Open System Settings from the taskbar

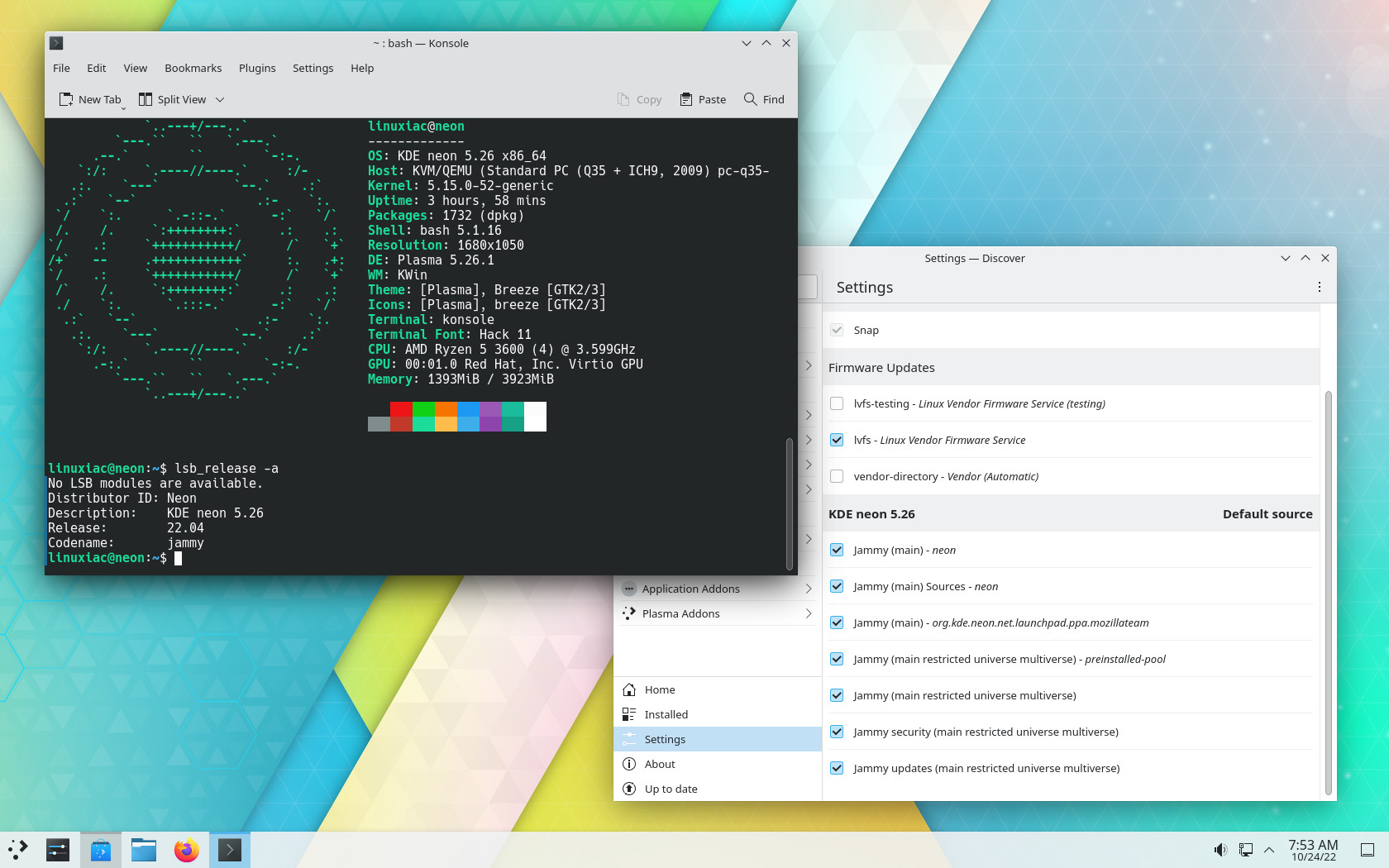coord(58,849)
